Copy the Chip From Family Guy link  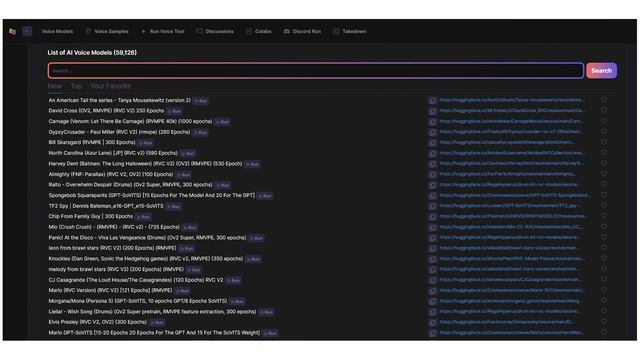433,217
